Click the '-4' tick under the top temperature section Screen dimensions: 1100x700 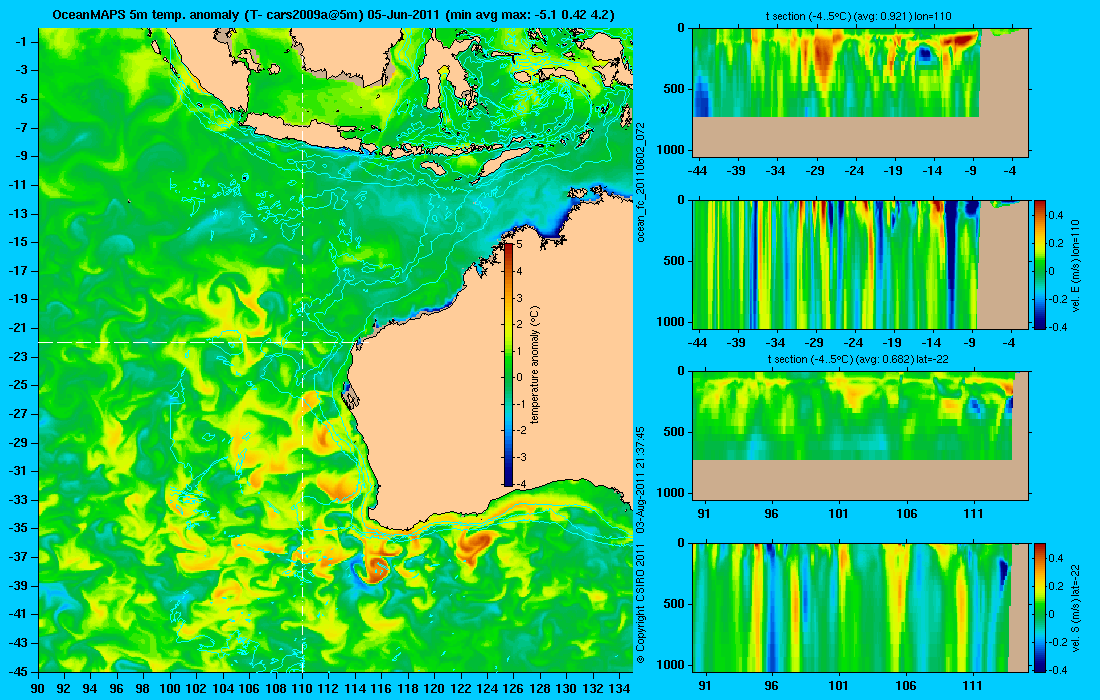(x=1008, y=171)
